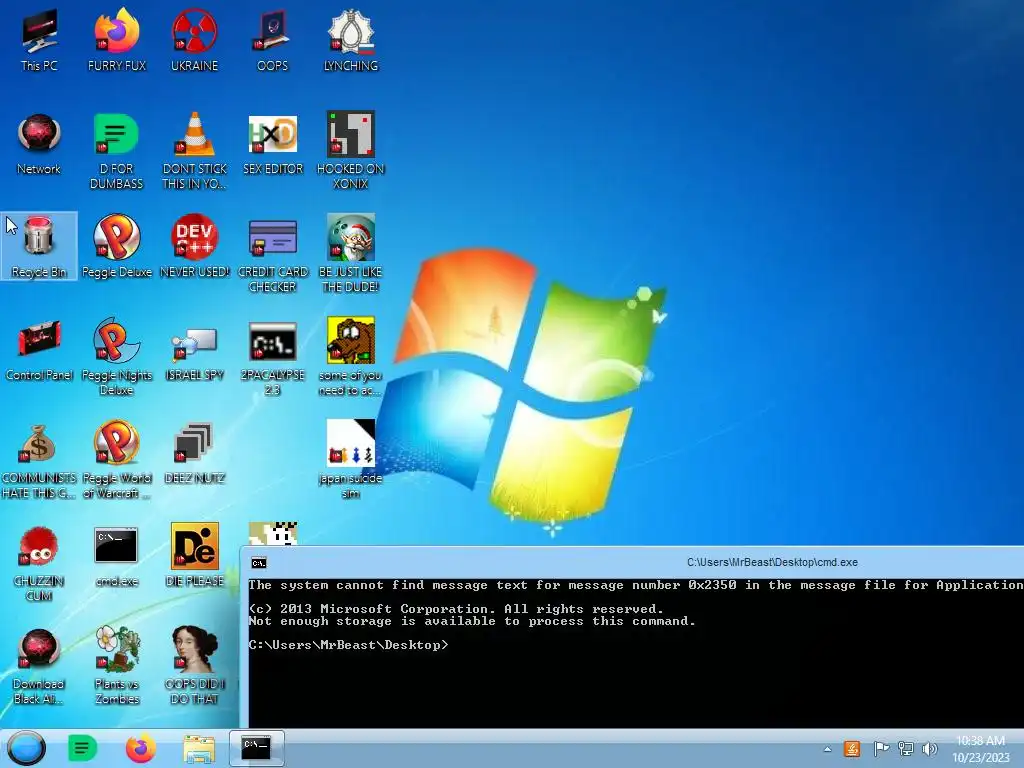
Task: Open the Network desktop icon
Action: [39, 144]
